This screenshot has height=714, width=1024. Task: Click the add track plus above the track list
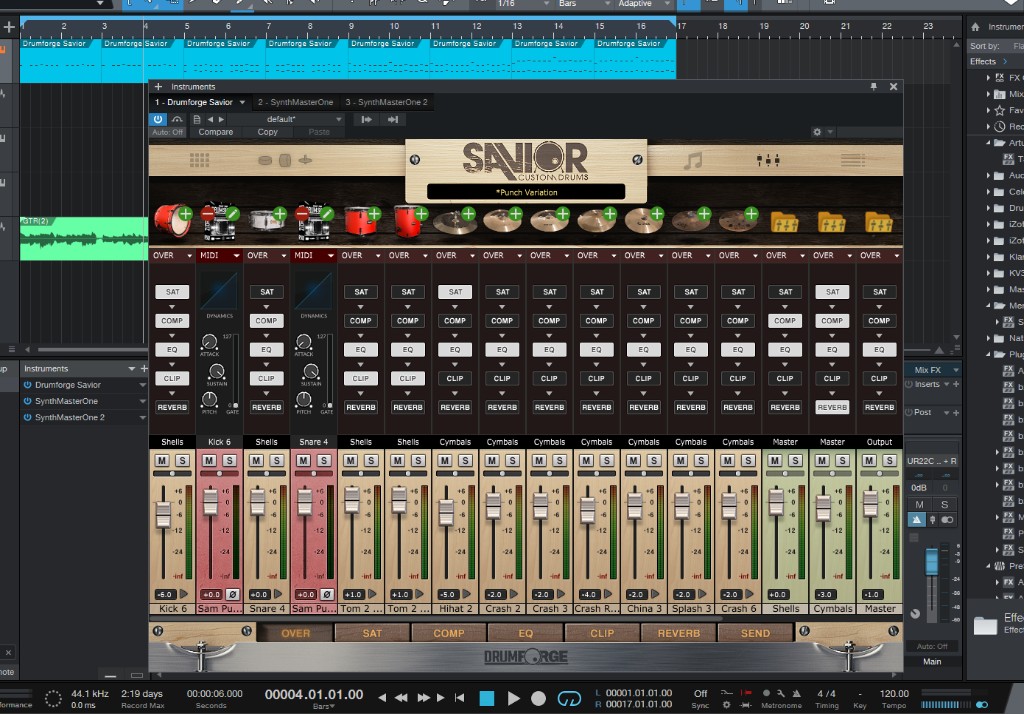tap(9, 27)
